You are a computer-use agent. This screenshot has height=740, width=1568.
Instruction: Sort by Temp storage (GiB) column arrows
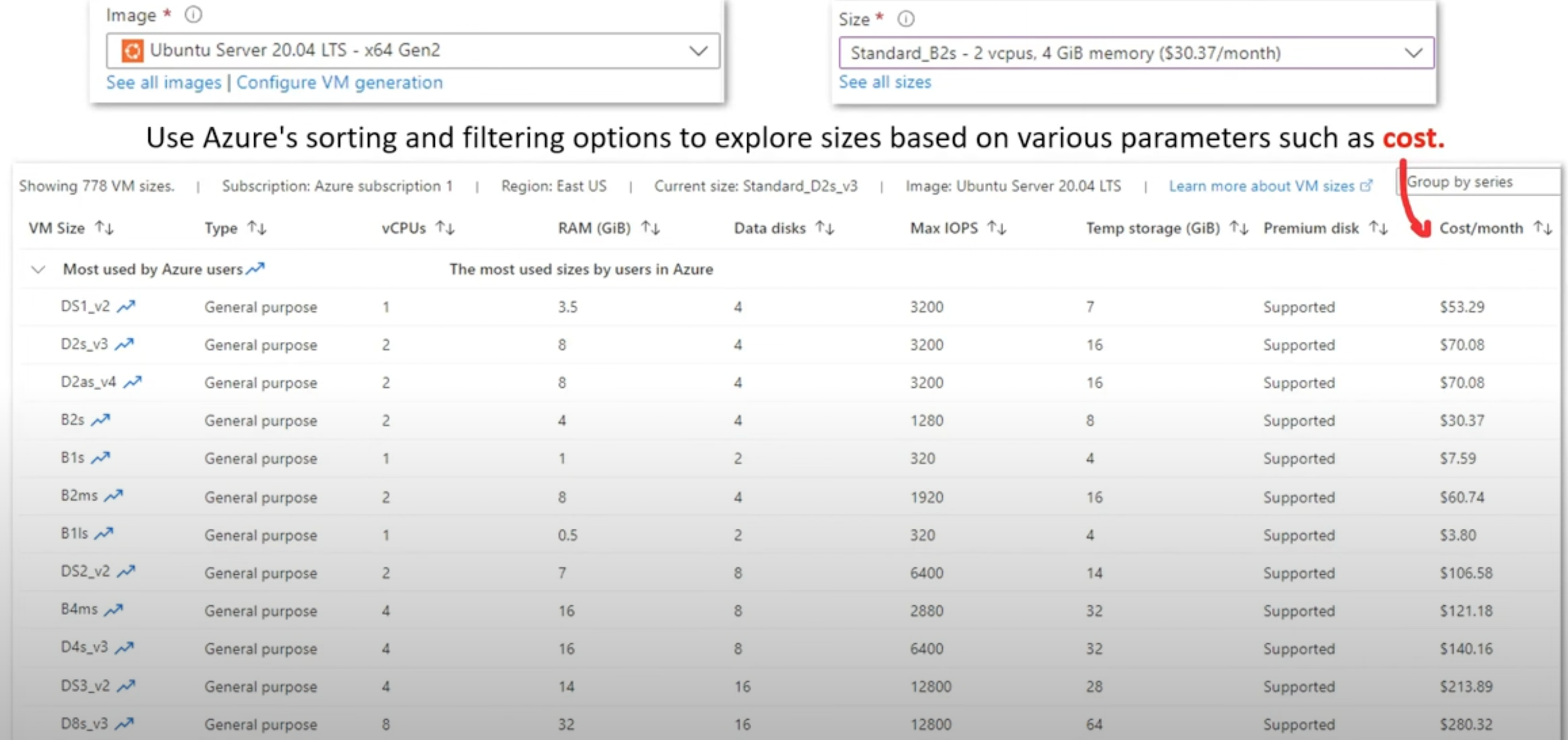pyautogui.click(x=1239, y=227)
